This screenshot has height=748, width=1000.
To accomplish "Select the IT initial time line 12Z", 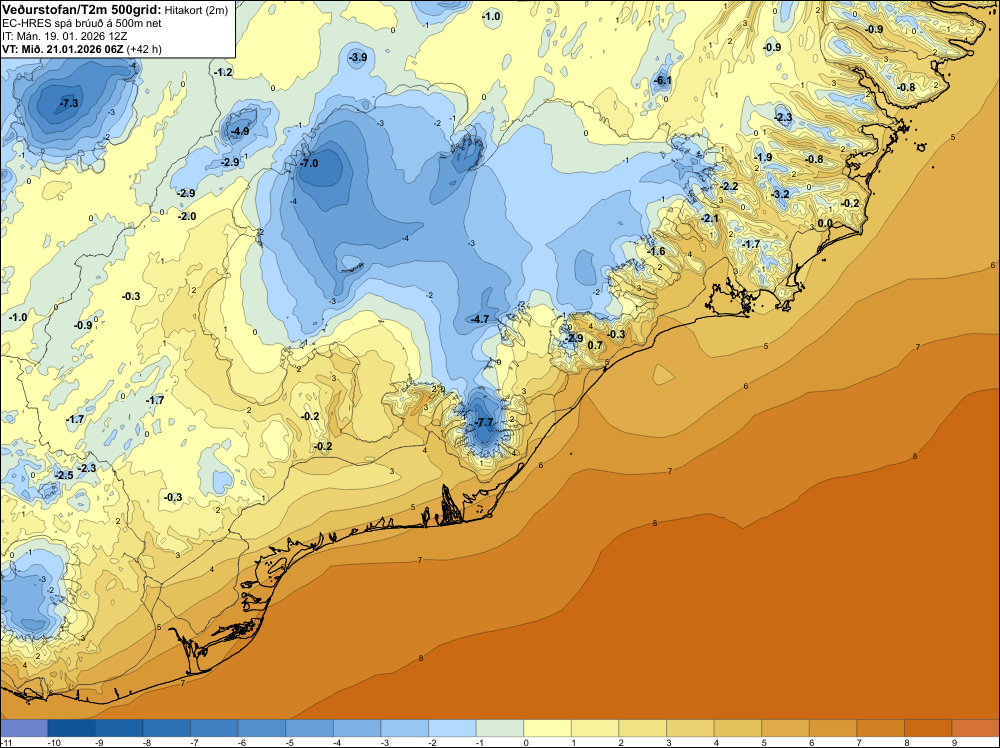I will coord(64,36).
